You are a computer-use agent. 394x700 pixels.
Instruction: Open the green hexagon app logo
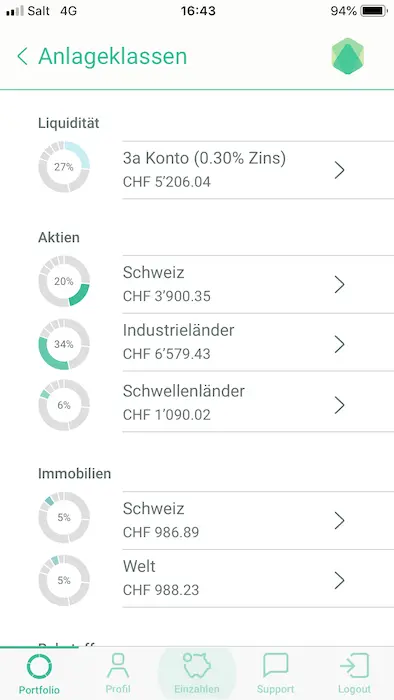pyautogui.click(x=348, y=56)
